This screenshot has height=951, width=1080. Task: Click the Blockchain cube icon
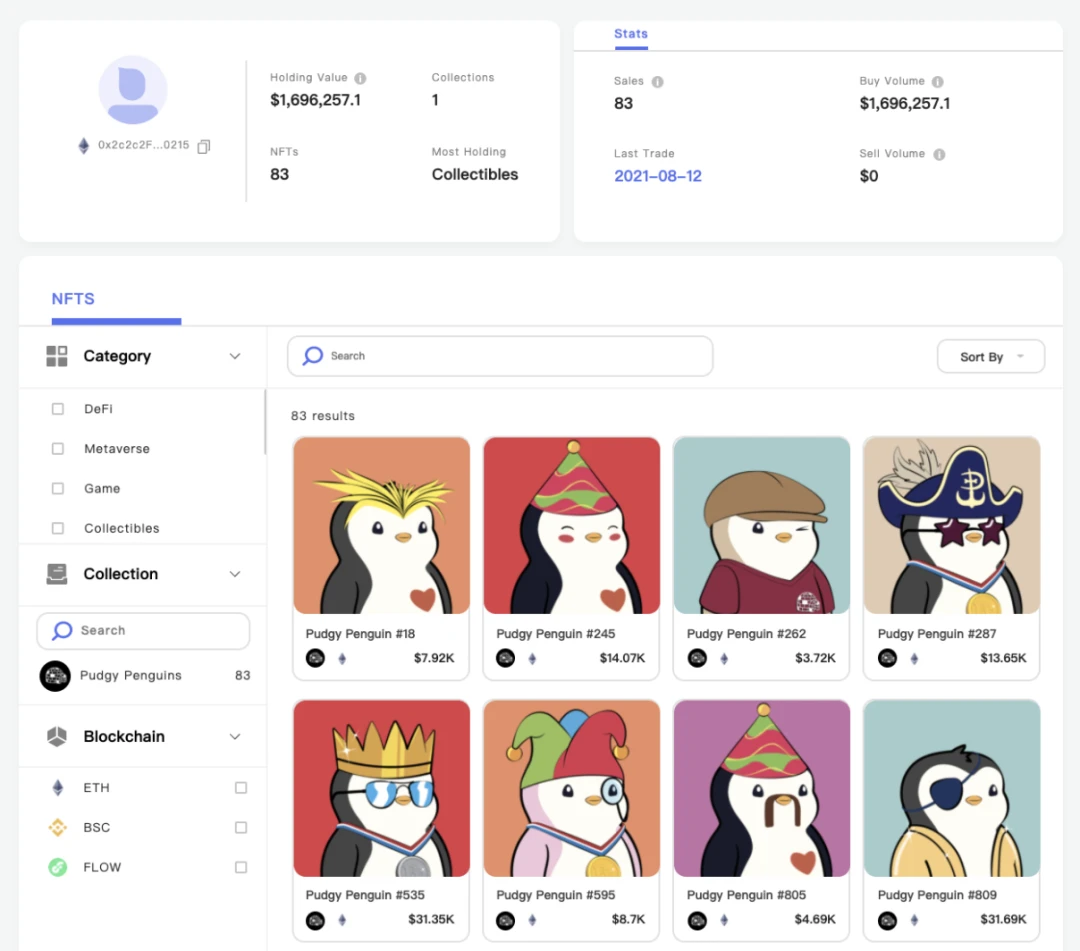(x=56, y=736)
